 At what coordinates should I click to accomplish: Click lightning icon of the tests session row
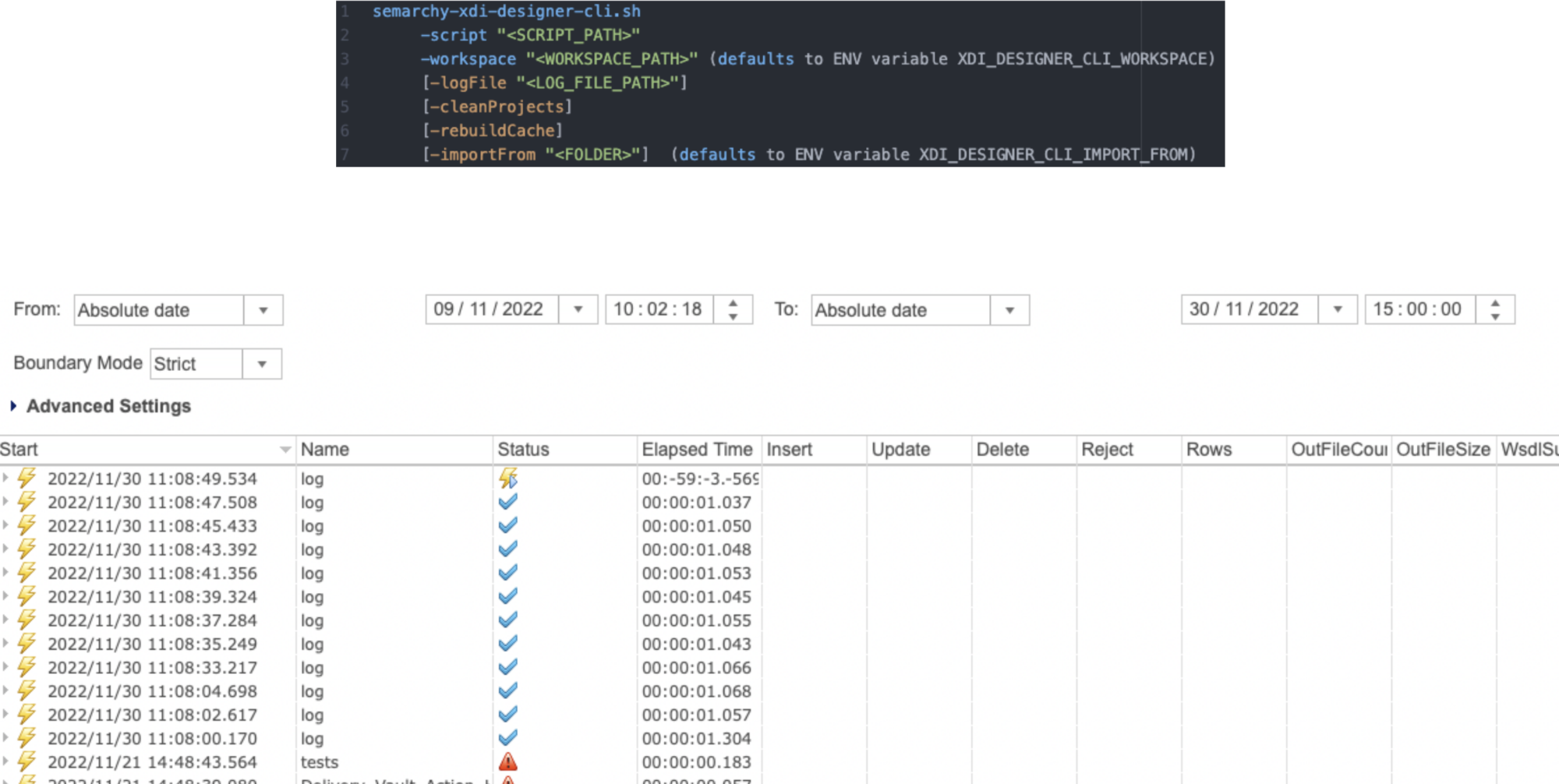click(27, 761)
